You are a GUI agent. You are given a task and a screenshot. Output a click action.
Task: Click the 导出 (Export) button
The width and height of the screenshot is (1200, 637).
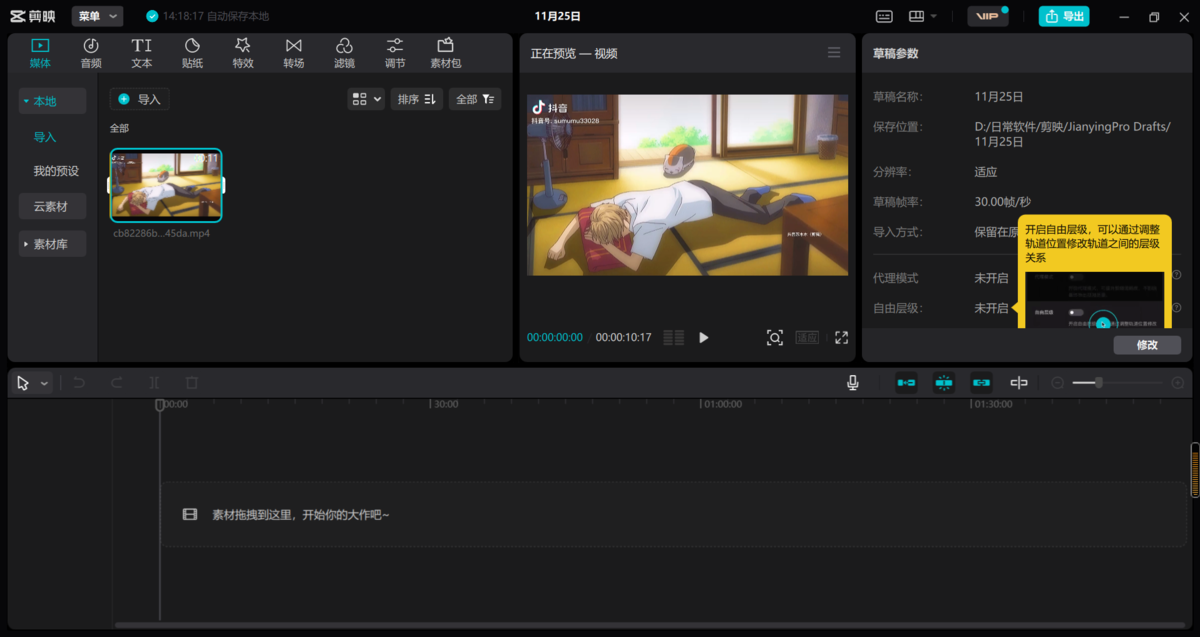tap(1064, 16)
